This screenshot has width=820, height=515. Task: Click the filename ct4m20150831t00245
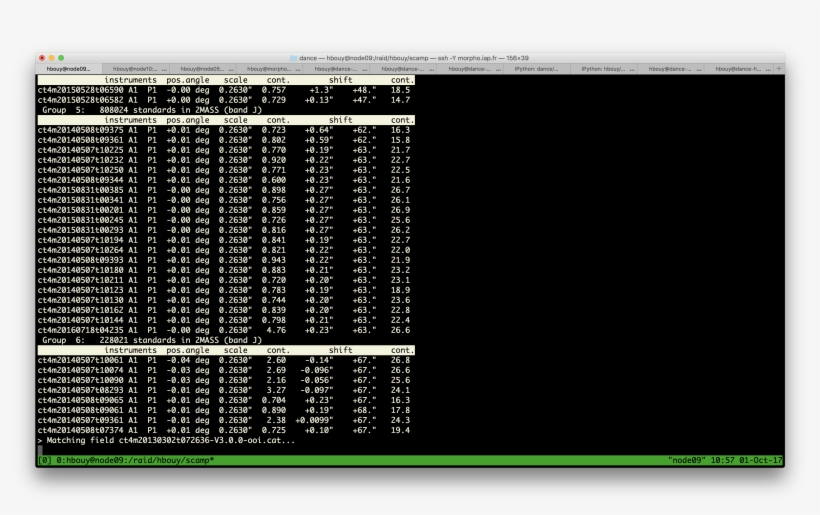81,220
